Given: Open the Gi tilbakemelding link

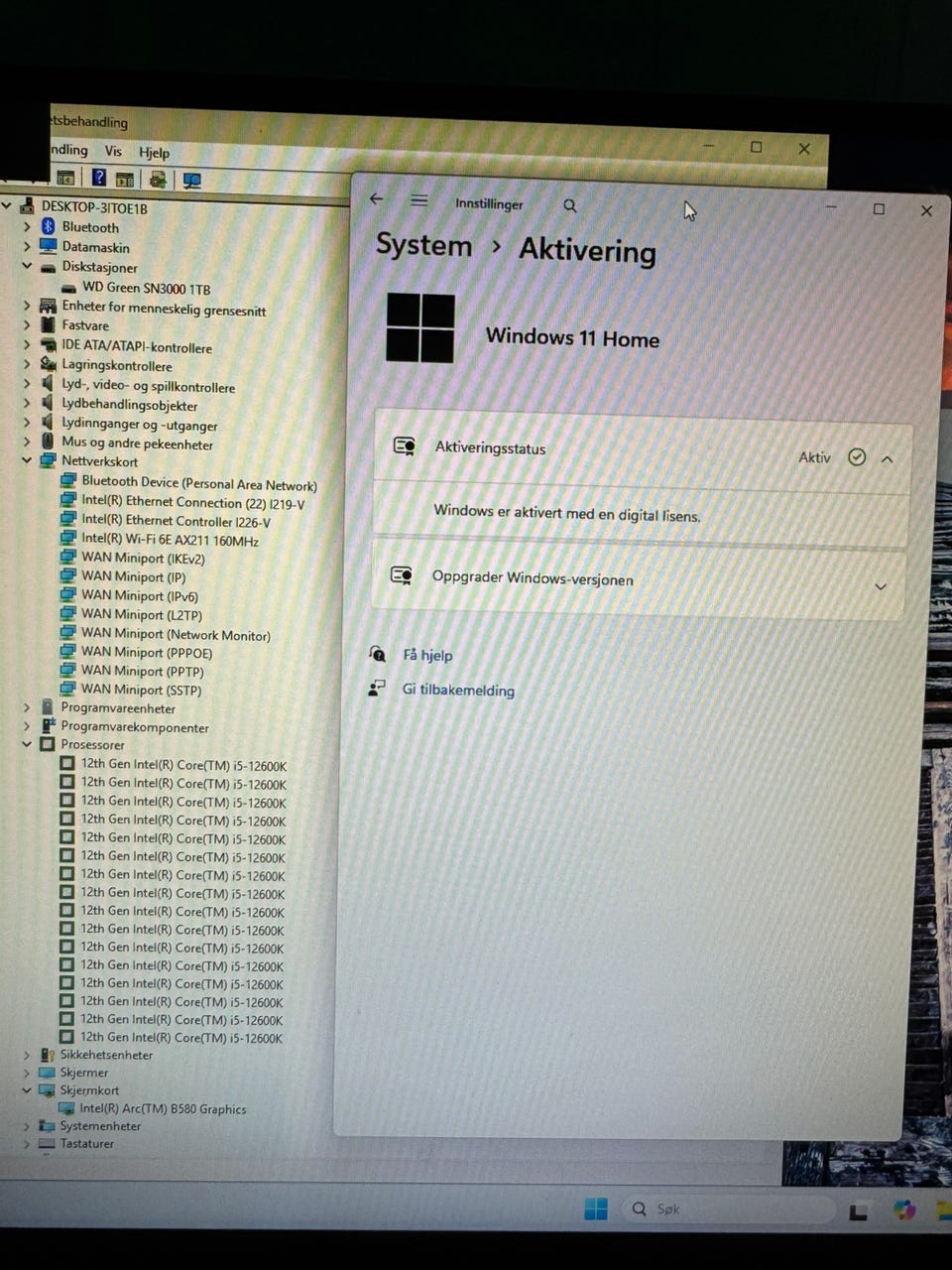Looking at the screenshot, I should click(x=458, y=690).
